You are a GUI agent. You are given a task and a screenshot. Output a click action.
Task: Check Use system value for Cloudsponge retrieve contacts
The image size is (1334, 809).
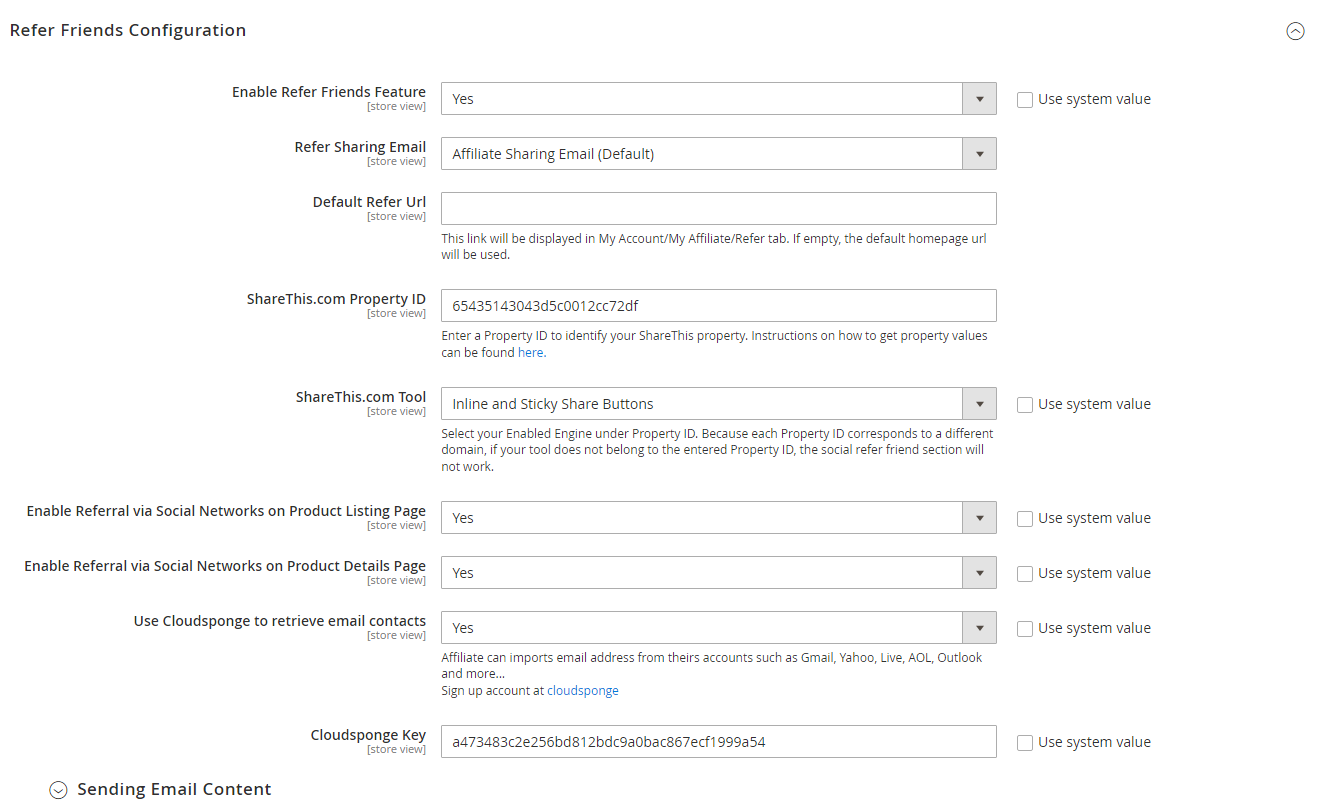tap(1025, 629)
